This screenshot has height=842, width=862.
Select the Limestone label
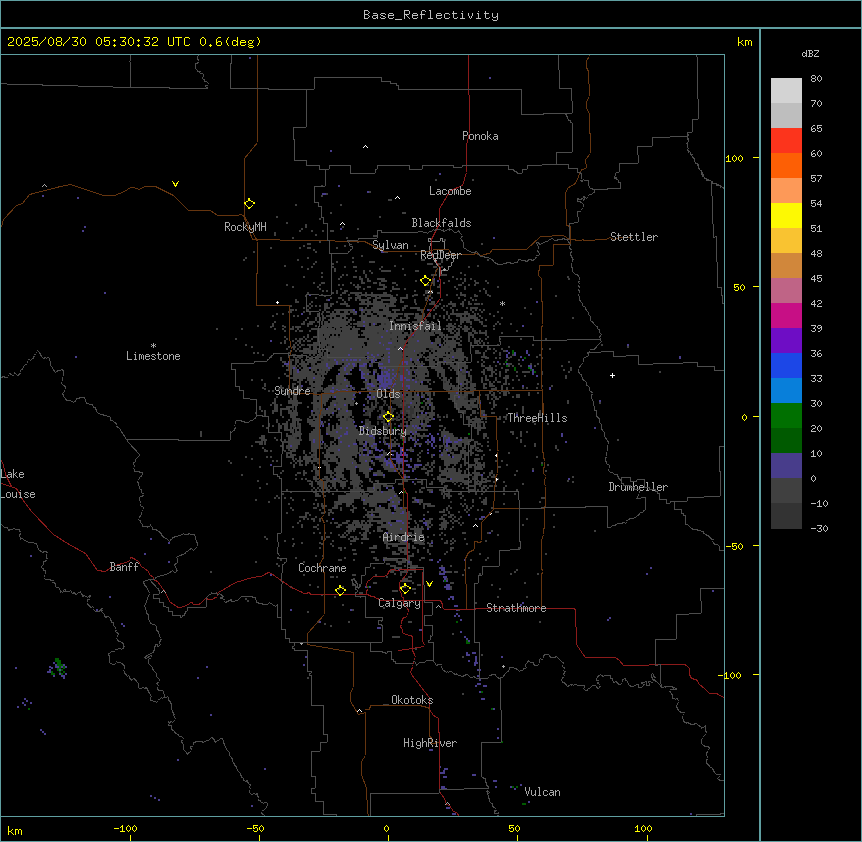[153, 356]
